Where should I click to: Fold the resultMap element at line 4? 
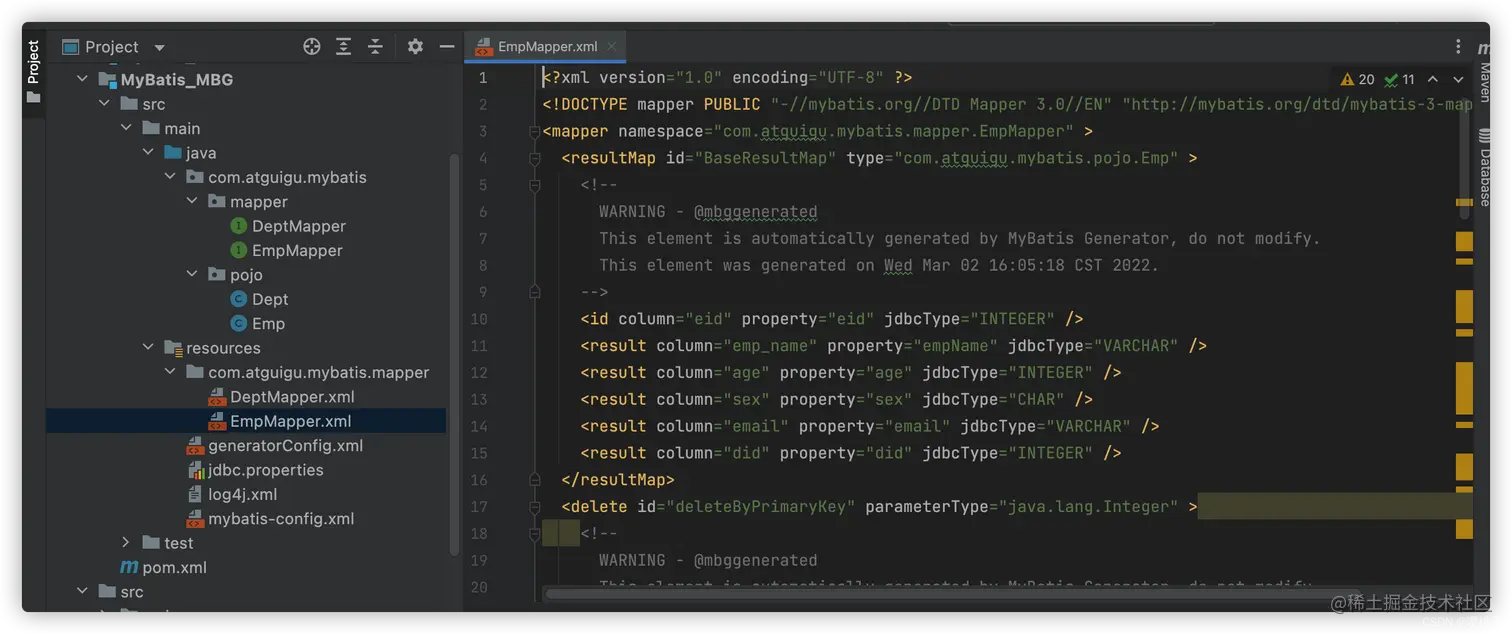(534, 158)
